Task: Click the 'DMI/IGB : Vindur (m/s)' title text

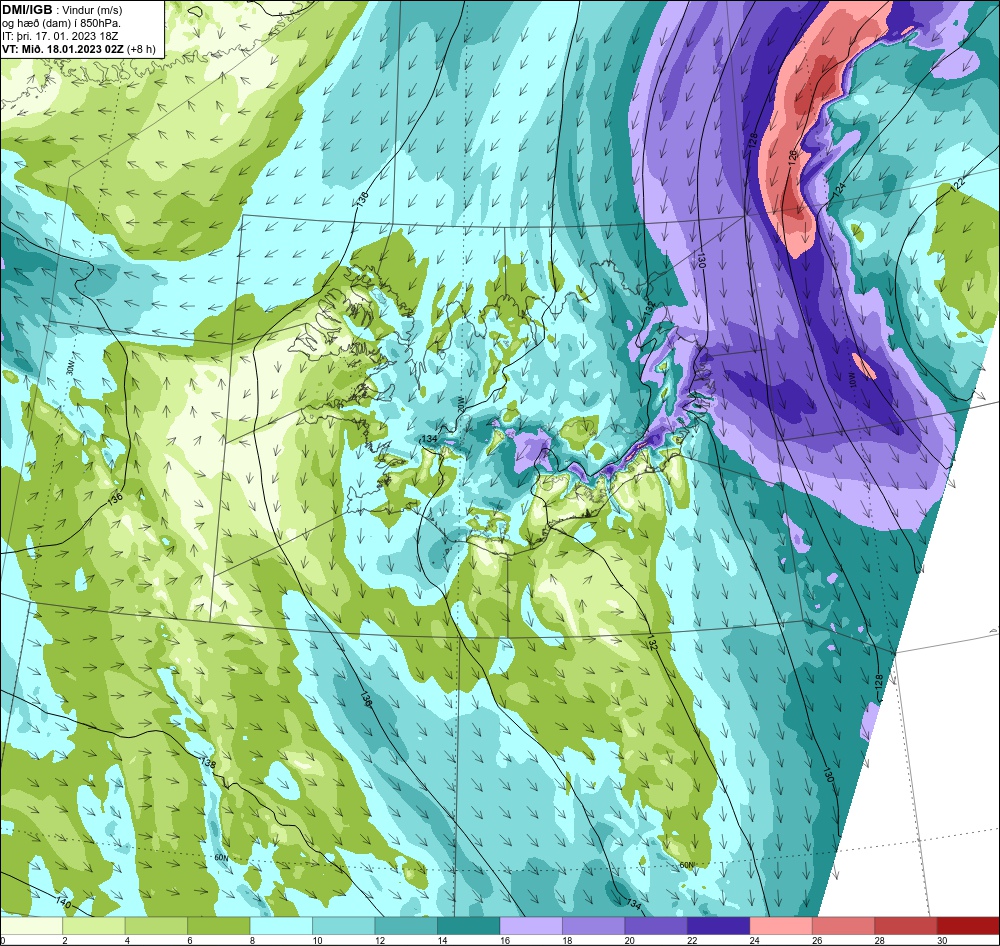Action: tap(62, 10)
